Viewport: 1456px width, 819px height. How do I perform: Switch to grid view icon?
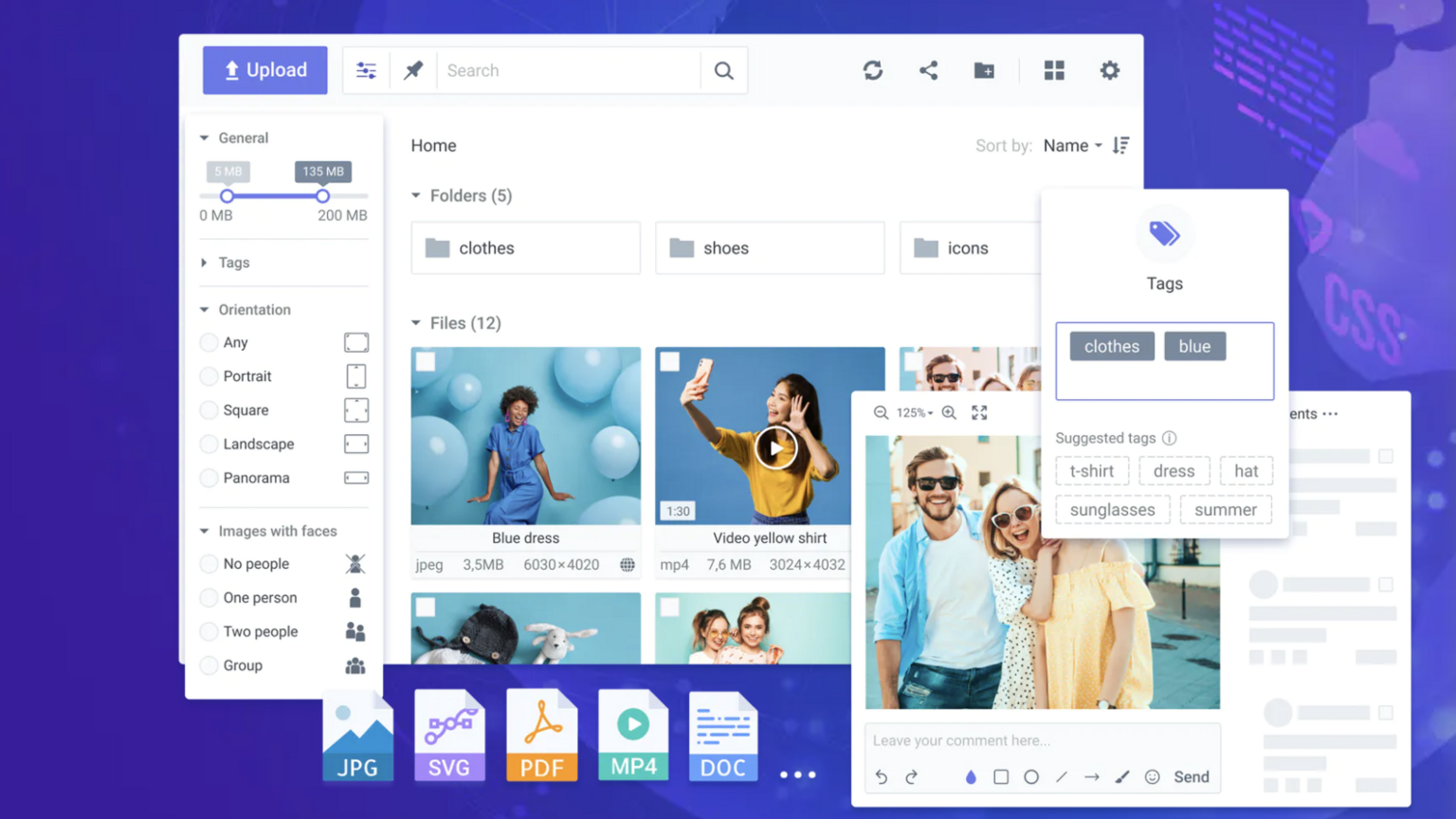[1054, 70]
